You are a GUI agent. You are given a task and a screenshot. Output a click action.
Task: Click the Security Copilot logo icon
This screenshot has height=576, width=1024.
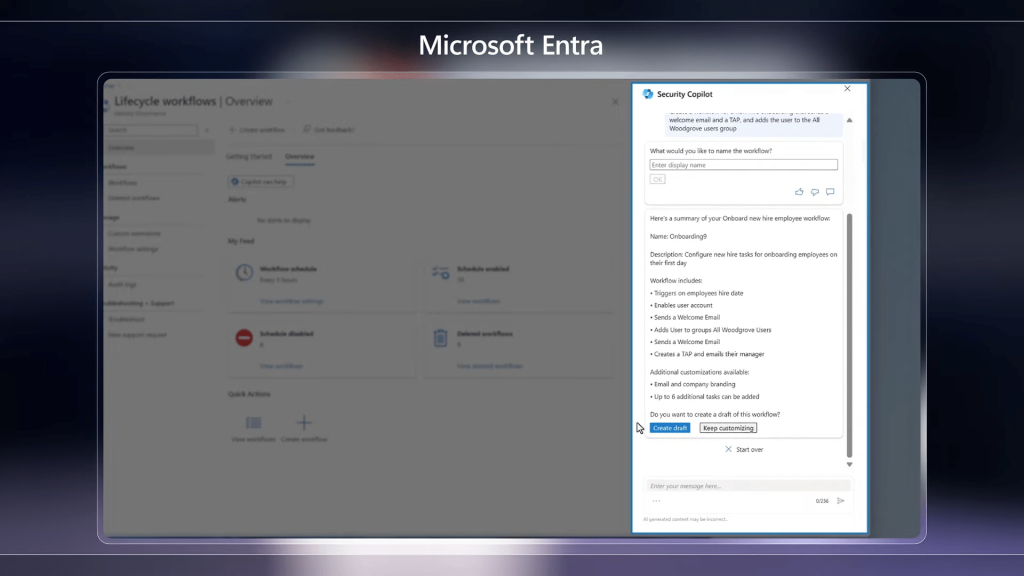tap(648, 94)
